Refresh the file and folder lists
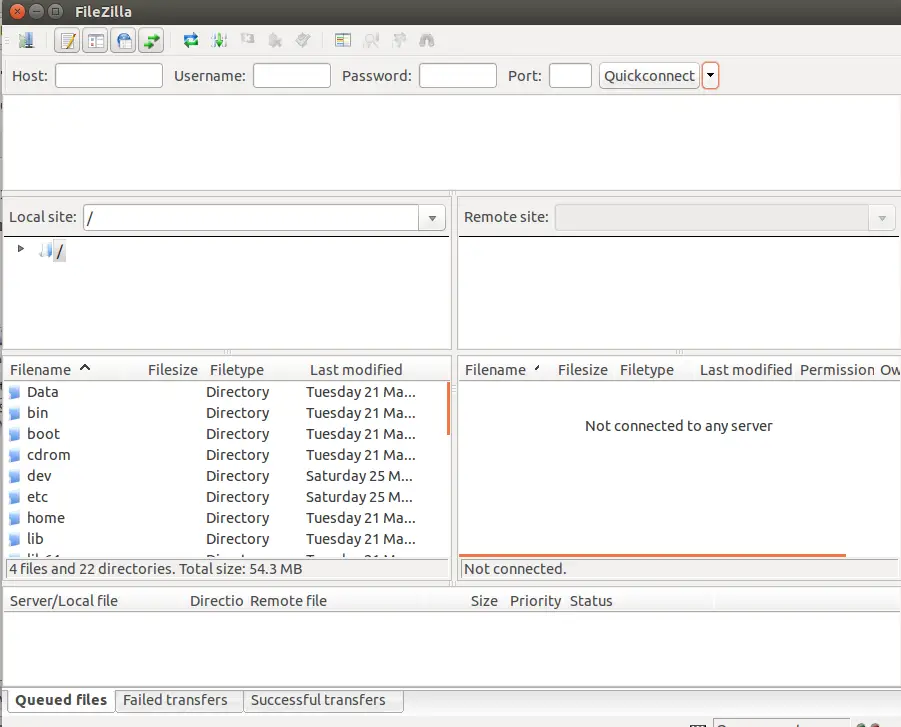 pyautogui.click(x=191, y=40)
